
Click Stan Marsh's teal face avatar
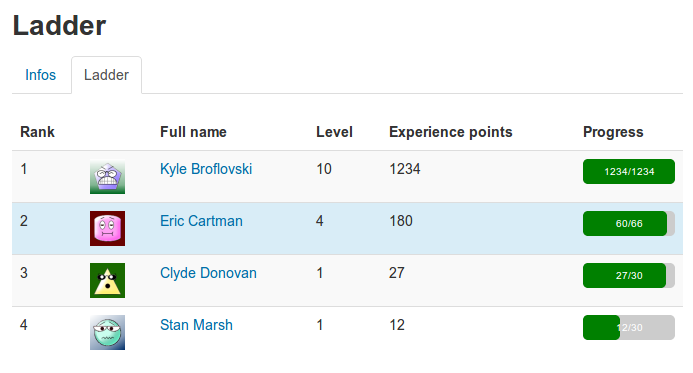click(x=107, y=332)
